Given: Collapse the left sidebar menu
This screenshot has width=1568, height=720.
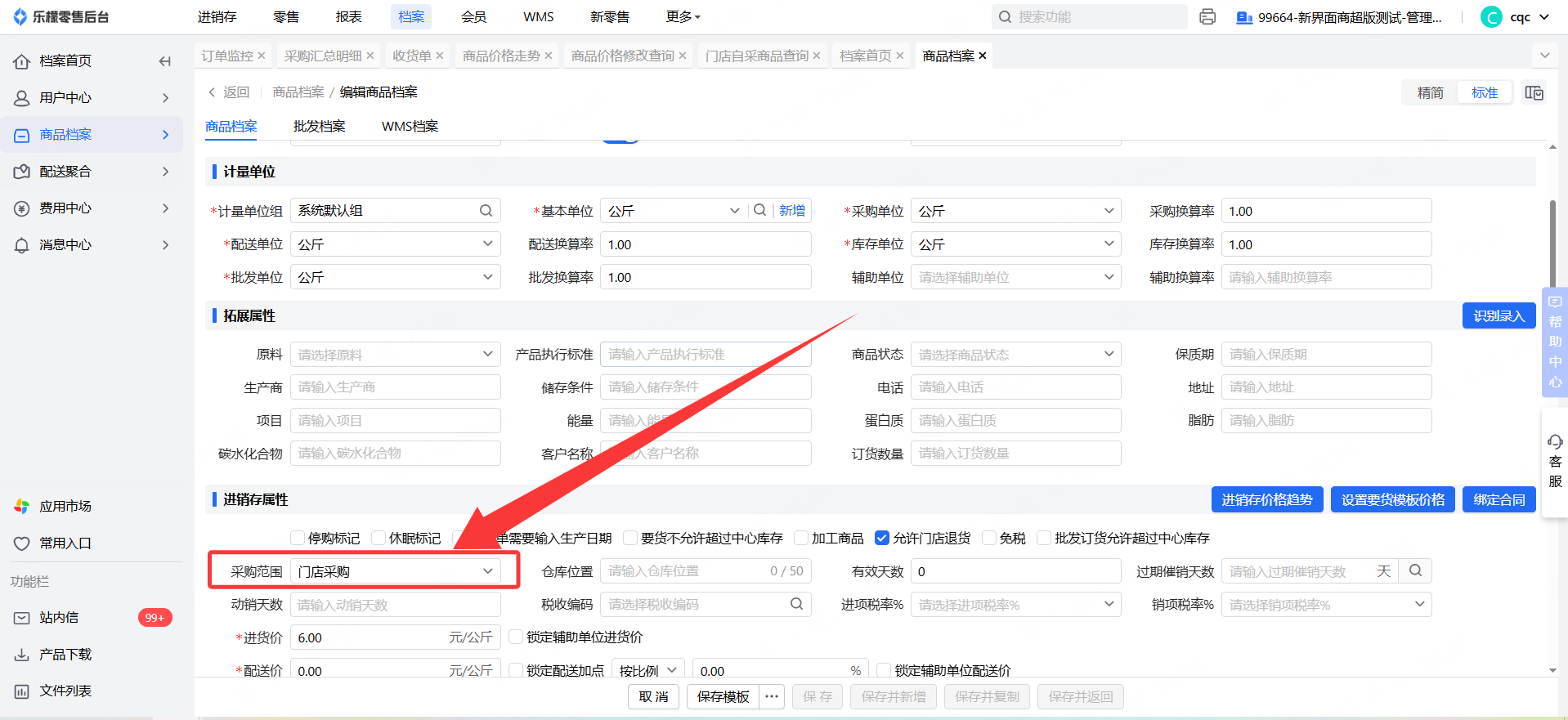Looking at the screenshot, I should click(165, 61).
